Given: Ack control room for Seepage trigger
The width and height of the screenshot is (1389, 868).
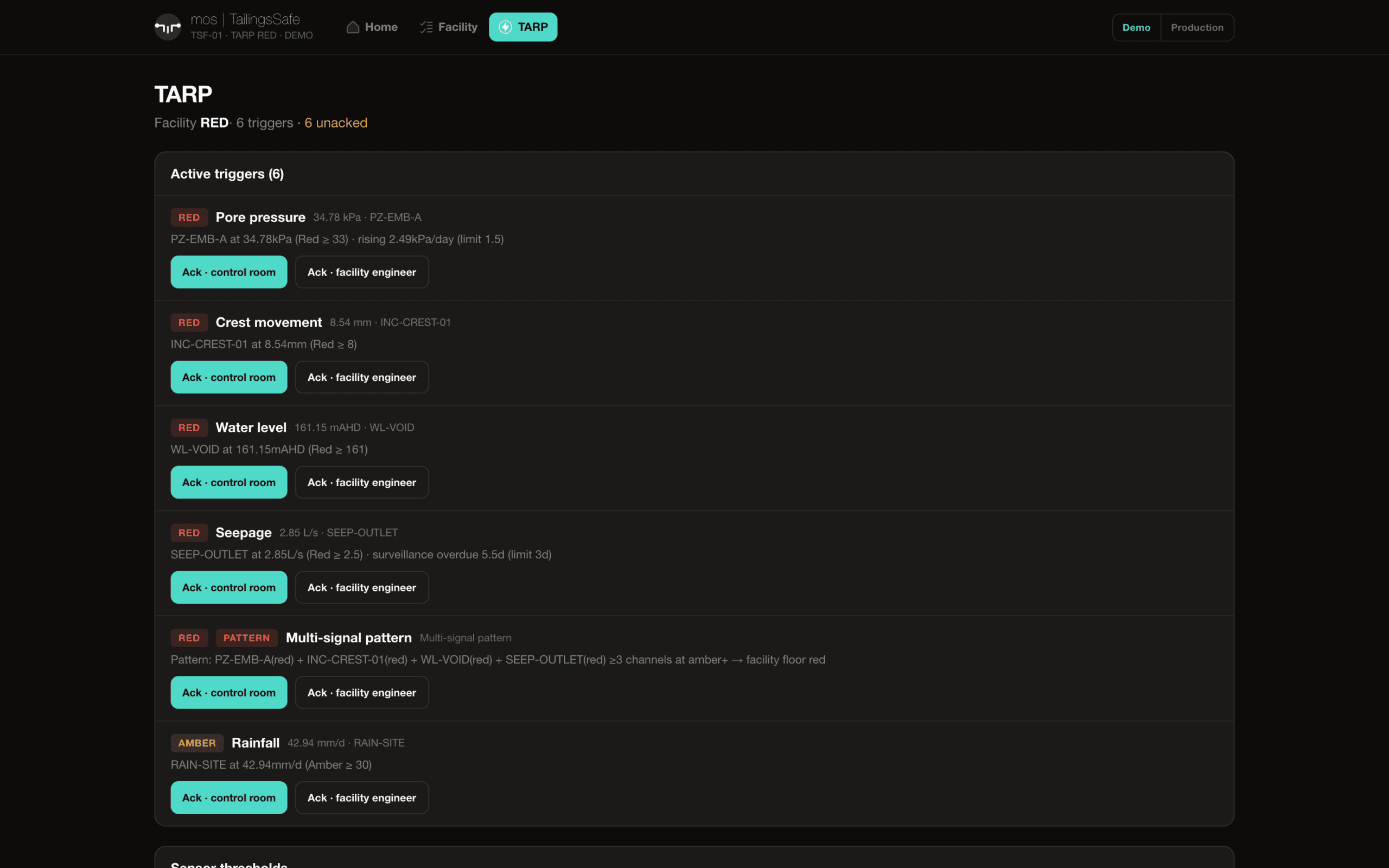Looking at the screenshot, I should pyautogui.click(x=228, y=588).
